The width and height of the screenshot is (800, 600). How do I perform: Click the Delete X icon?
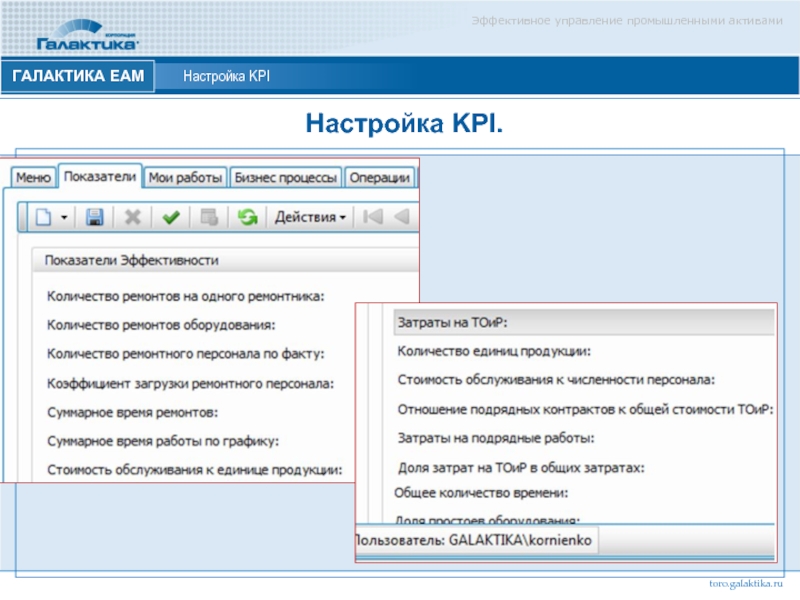coord(132,216)
